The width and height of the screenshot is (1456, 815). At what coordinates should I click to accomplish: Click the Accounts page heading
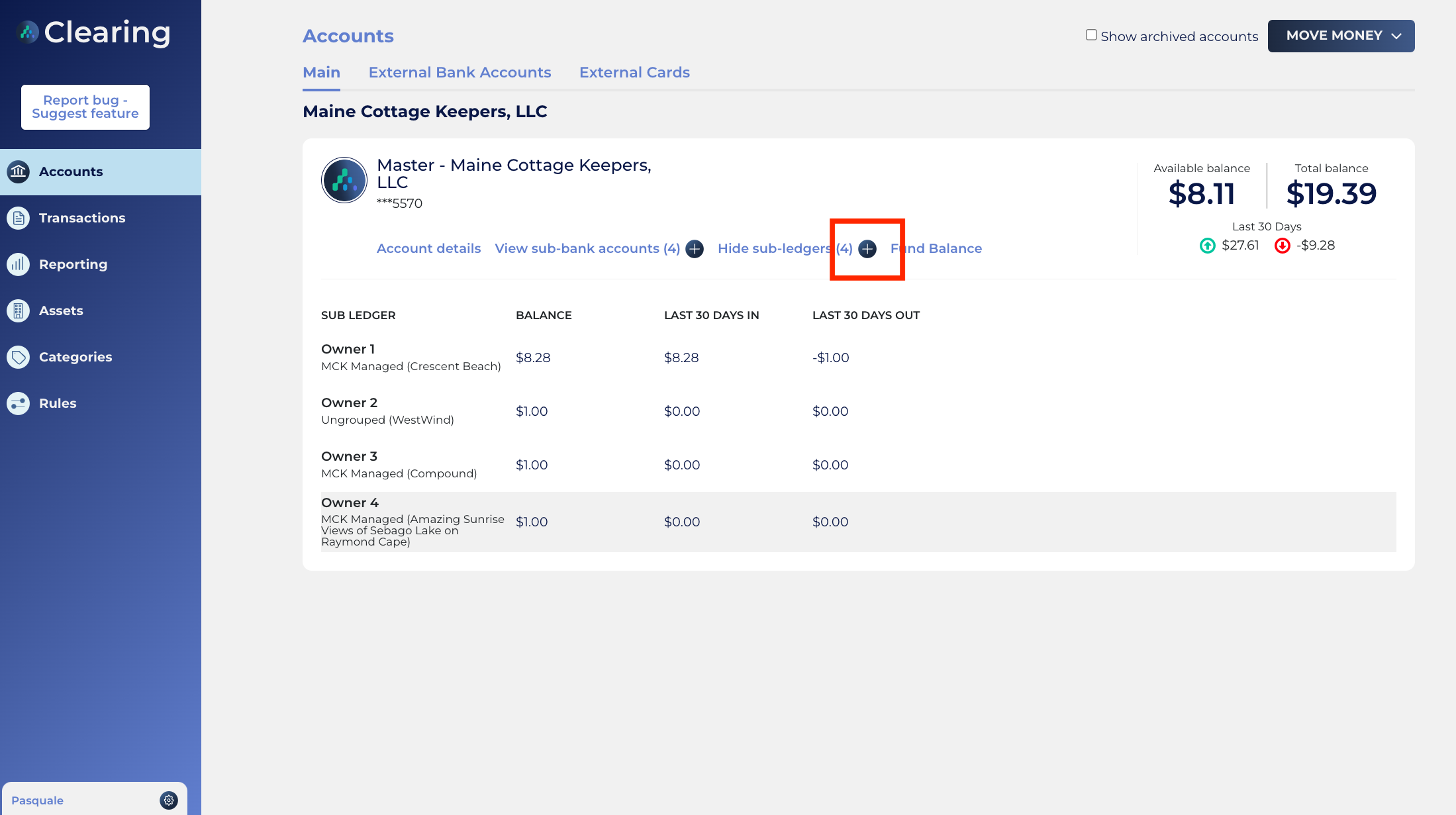point(348,36)
